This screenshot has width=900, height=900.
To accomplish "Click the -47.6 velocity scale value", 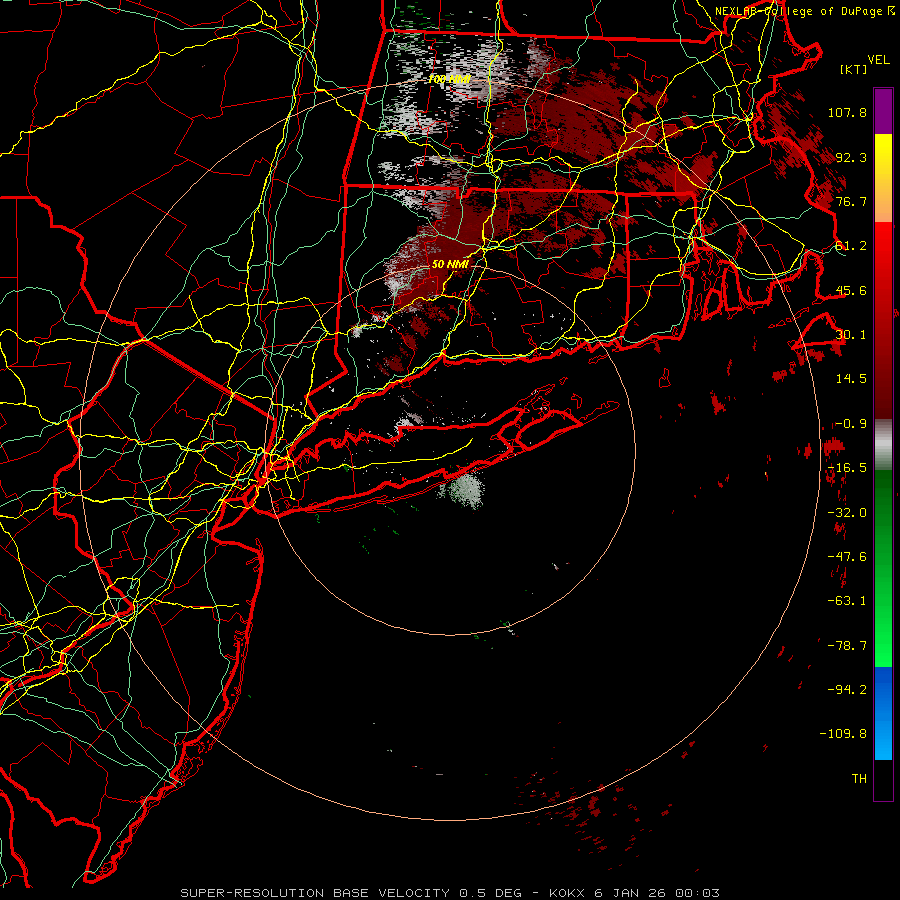I will 847,557.
